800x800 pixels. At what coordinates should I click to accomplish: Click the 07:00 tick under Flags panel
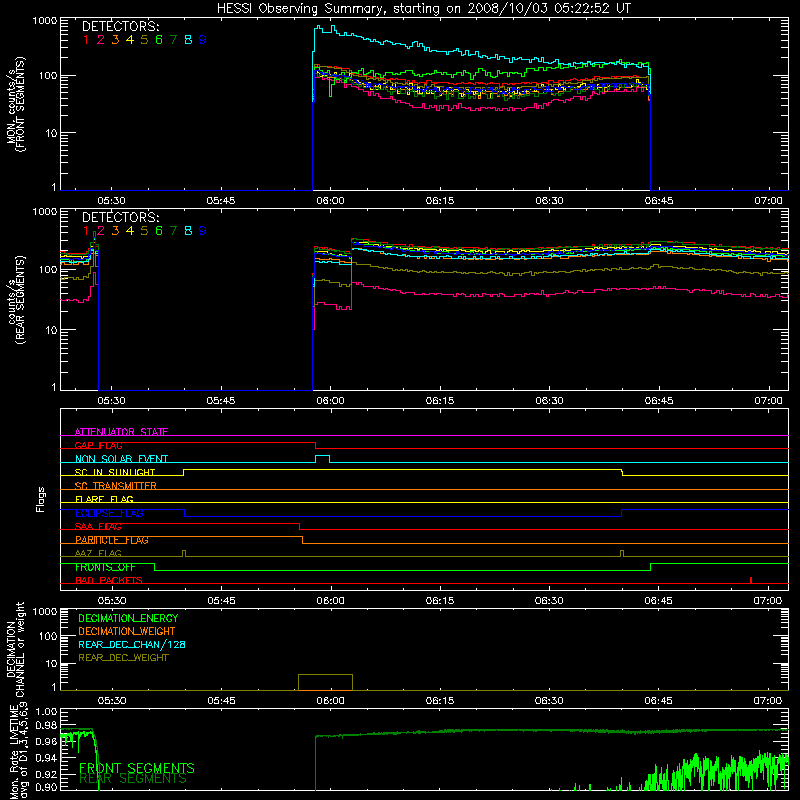point(768,601)
